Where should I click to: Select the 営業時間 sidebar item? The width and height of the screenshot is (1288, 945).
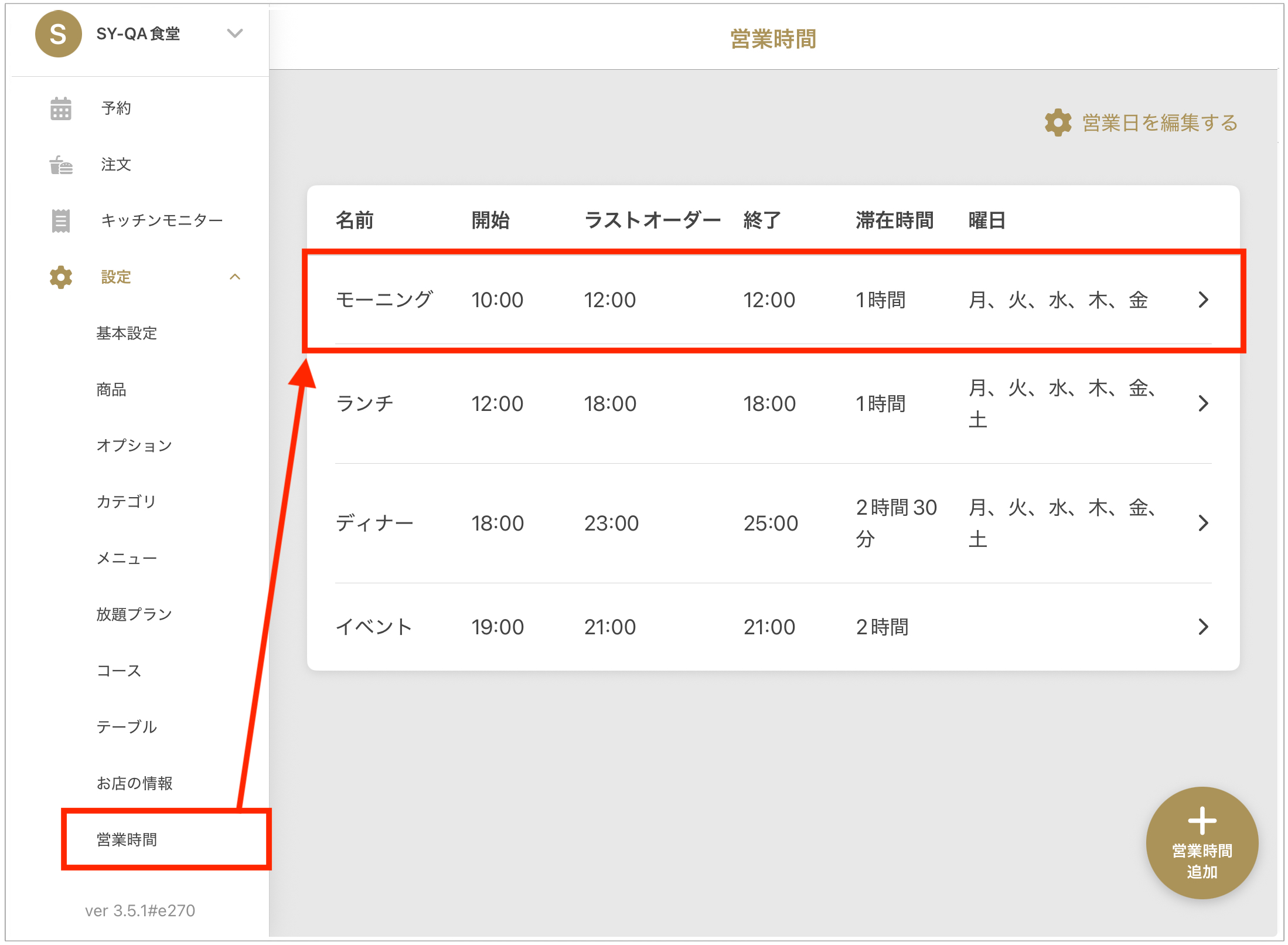pyautogui.click(x=127, y=839)
